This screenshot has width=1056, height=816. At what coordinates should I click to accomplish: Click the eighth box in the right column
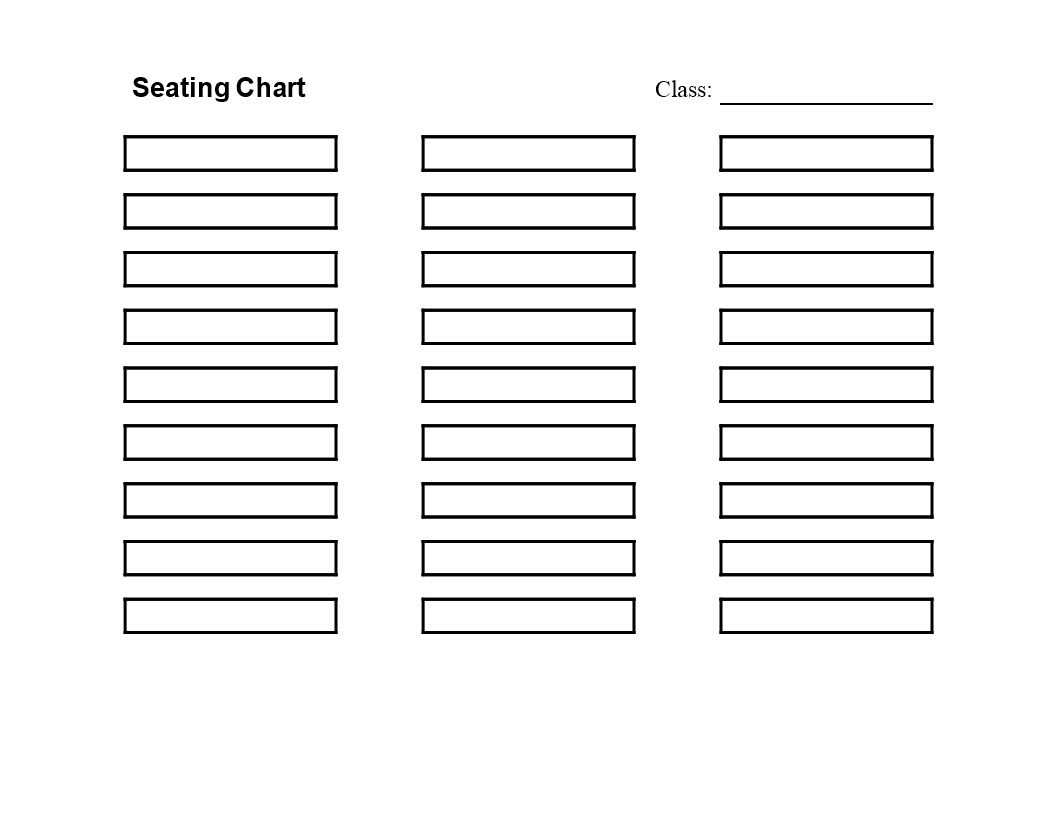click(826, 558)
